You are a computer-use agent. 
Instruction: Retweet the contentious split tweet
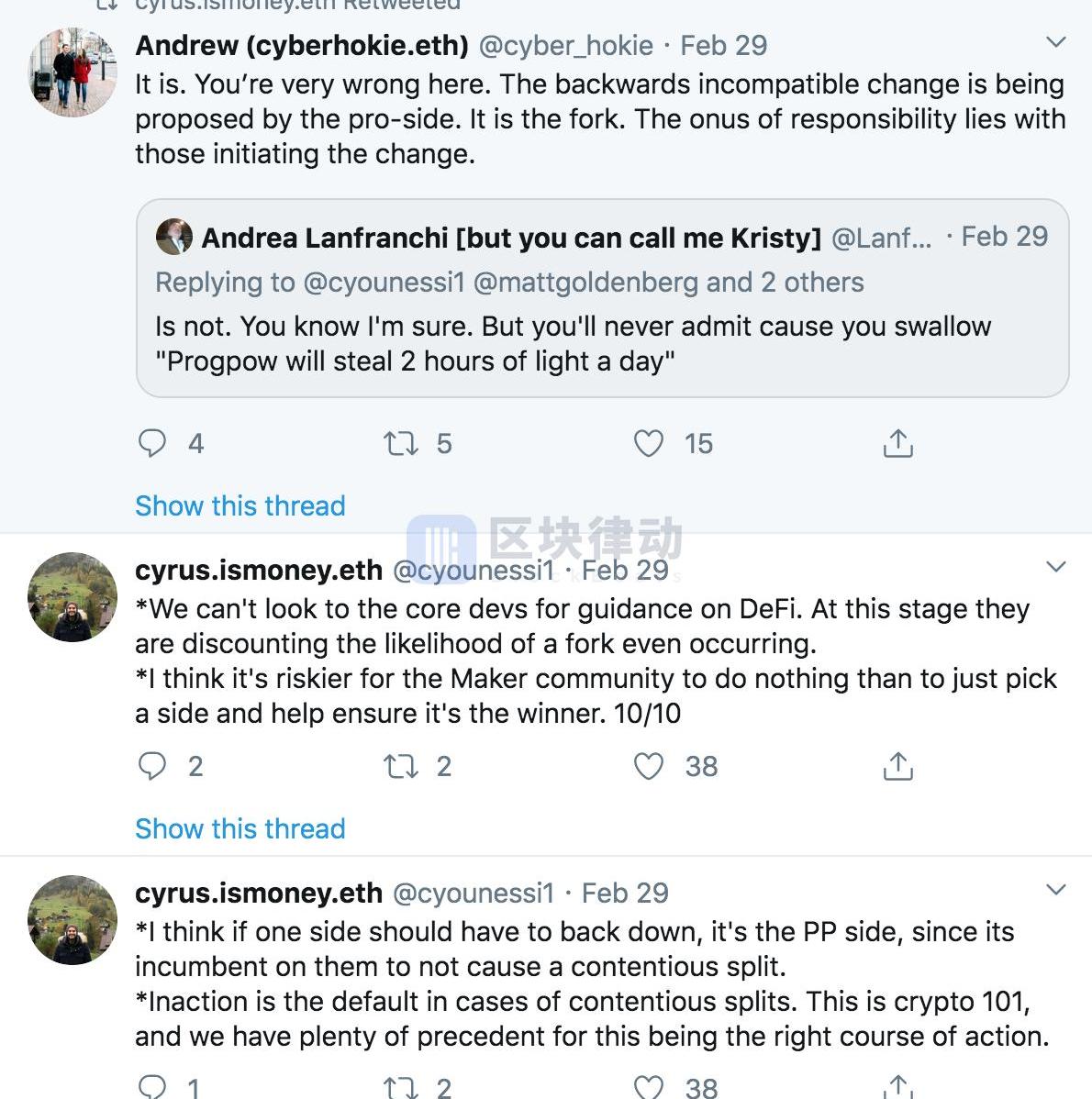coord(401,1088)
